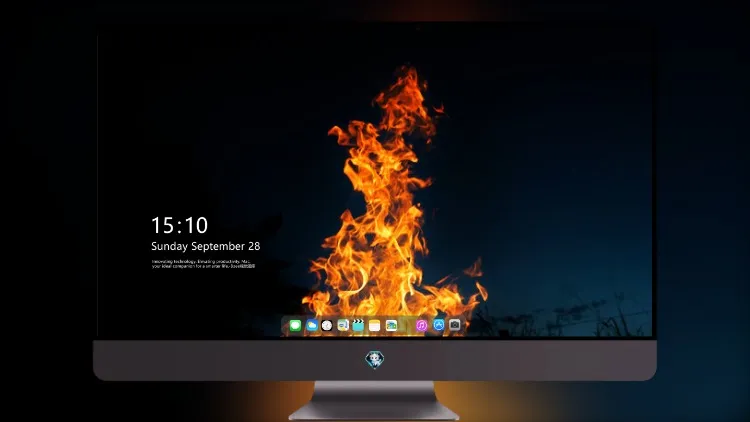Open the Maps app in dock
Viewport: 750px width, 422px height.
pyautogui.click(x=342, y=326)
